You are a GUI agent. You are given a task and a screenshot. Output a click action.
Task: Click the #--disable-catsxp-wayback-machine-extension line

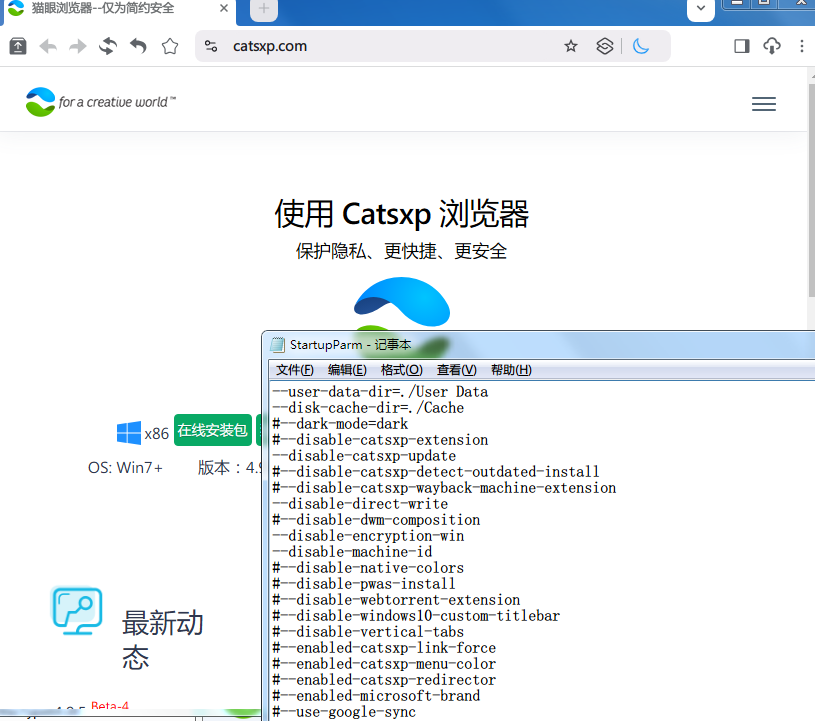[444, 488]
